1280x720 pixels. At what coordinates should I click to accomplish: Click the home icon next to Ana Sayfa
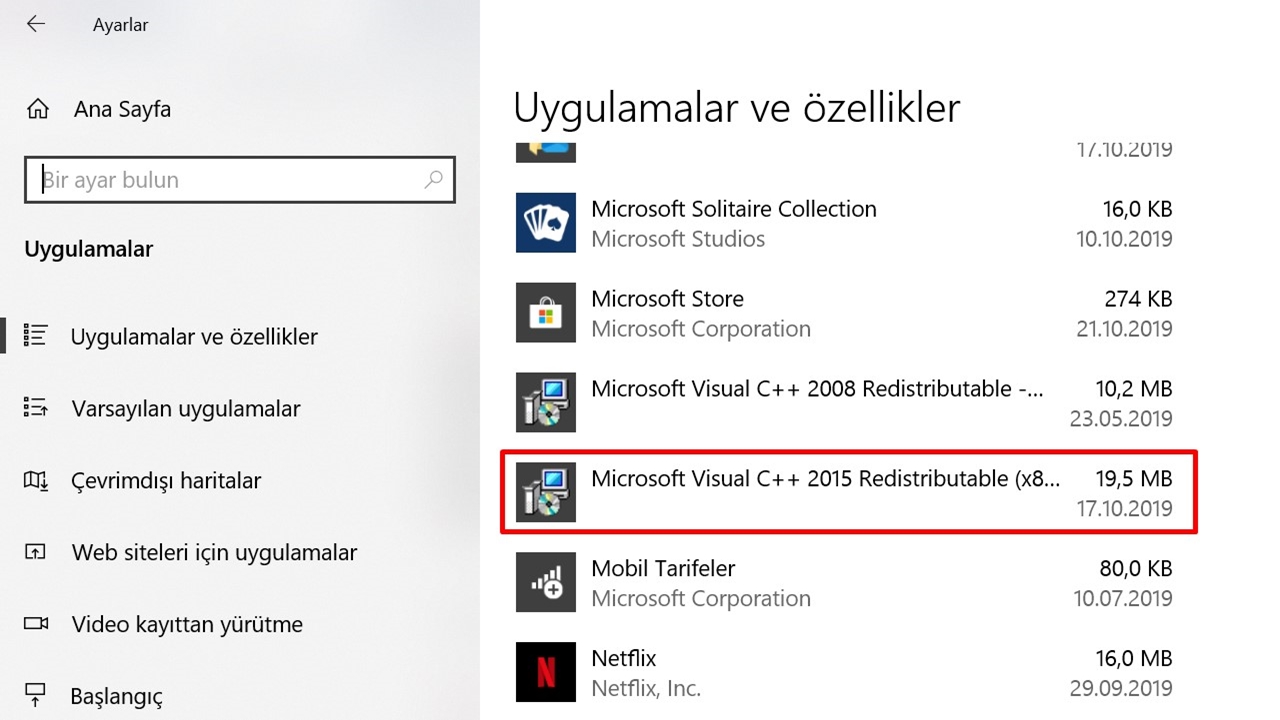37,108
